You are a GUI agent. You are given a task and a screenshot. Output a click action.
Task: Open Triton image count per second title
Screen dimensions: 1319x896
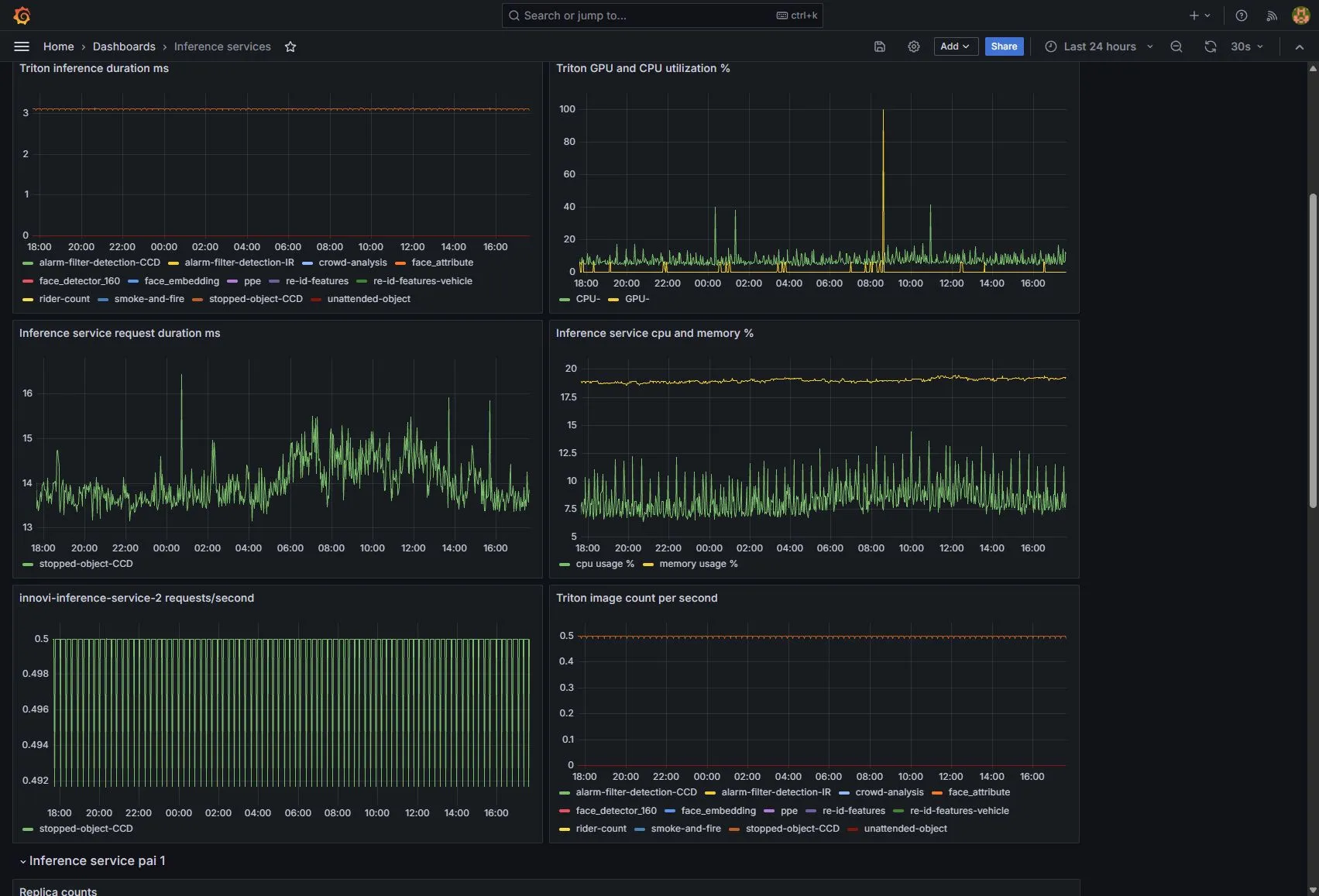click(637, 598)
